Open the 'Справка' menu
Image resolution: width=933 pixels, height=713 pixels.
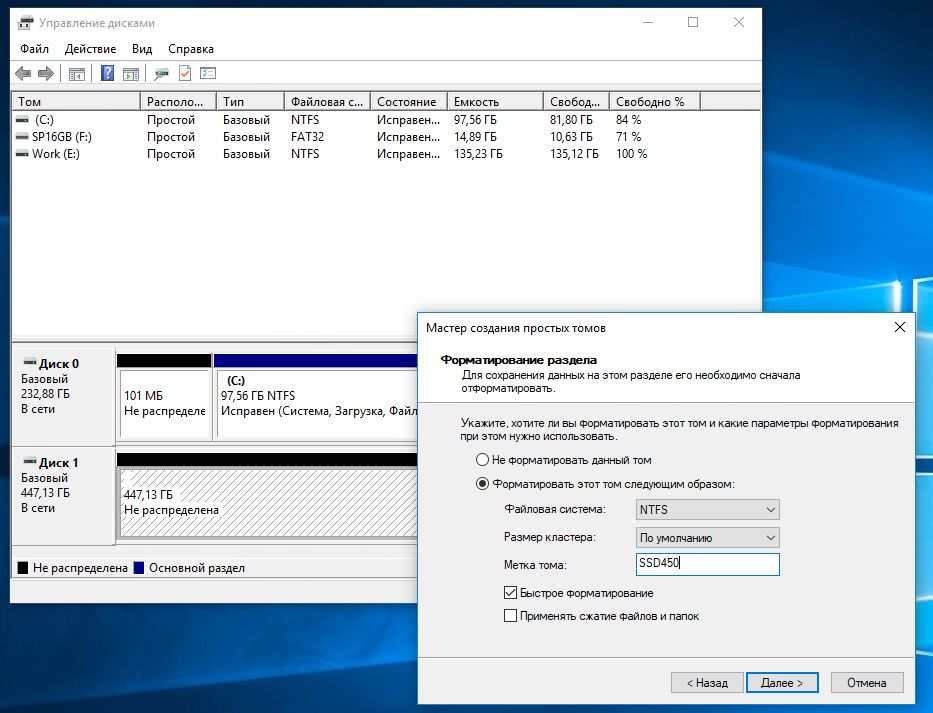pos(191,49)
